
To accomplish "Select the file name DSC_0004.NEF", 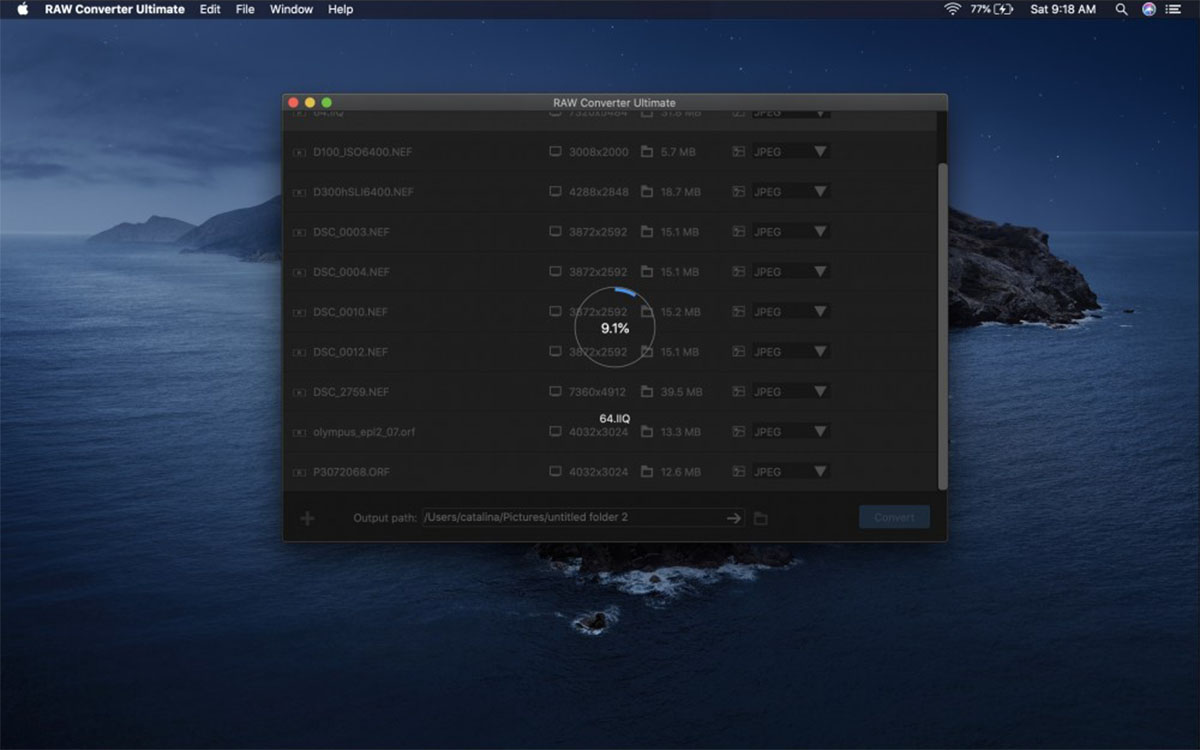I will 351,272.
